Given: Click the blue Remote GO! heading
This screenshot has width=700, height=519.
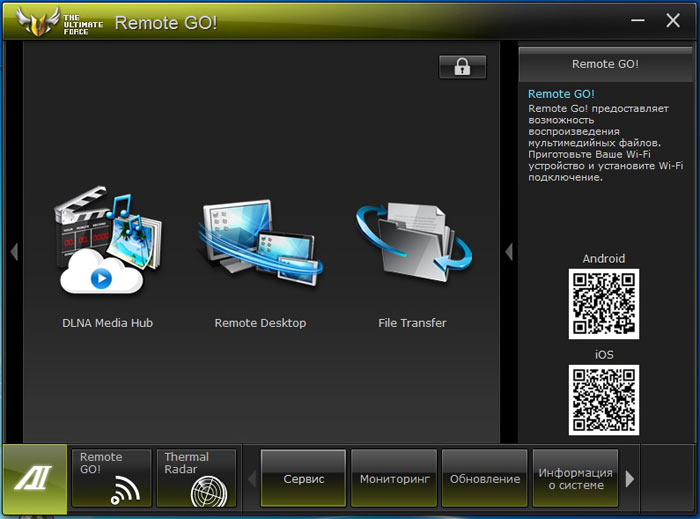Looking at the screenshot, I should point(561,94).
